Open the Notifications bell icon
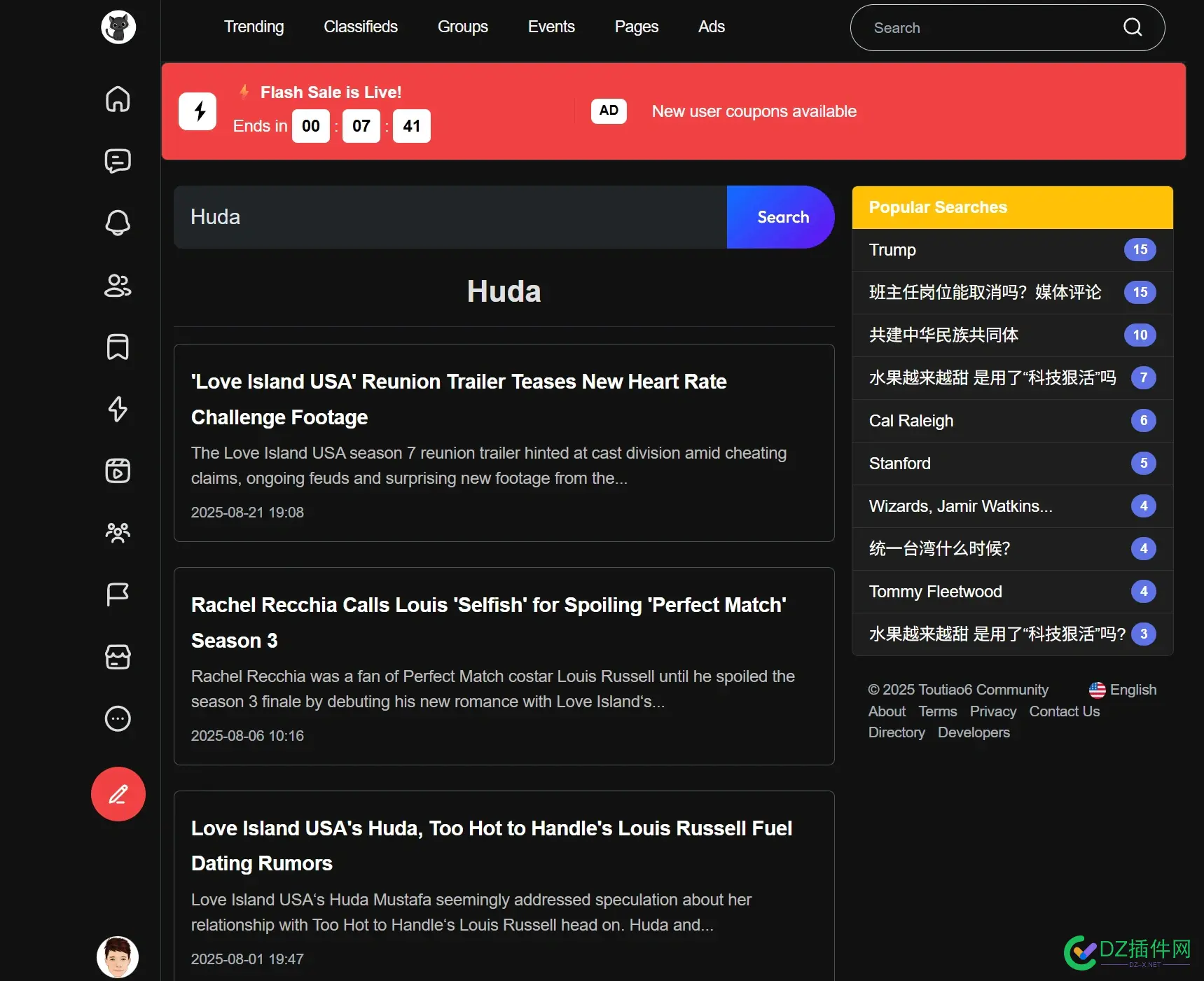The image size is (1204, 981). click(118, 223)
